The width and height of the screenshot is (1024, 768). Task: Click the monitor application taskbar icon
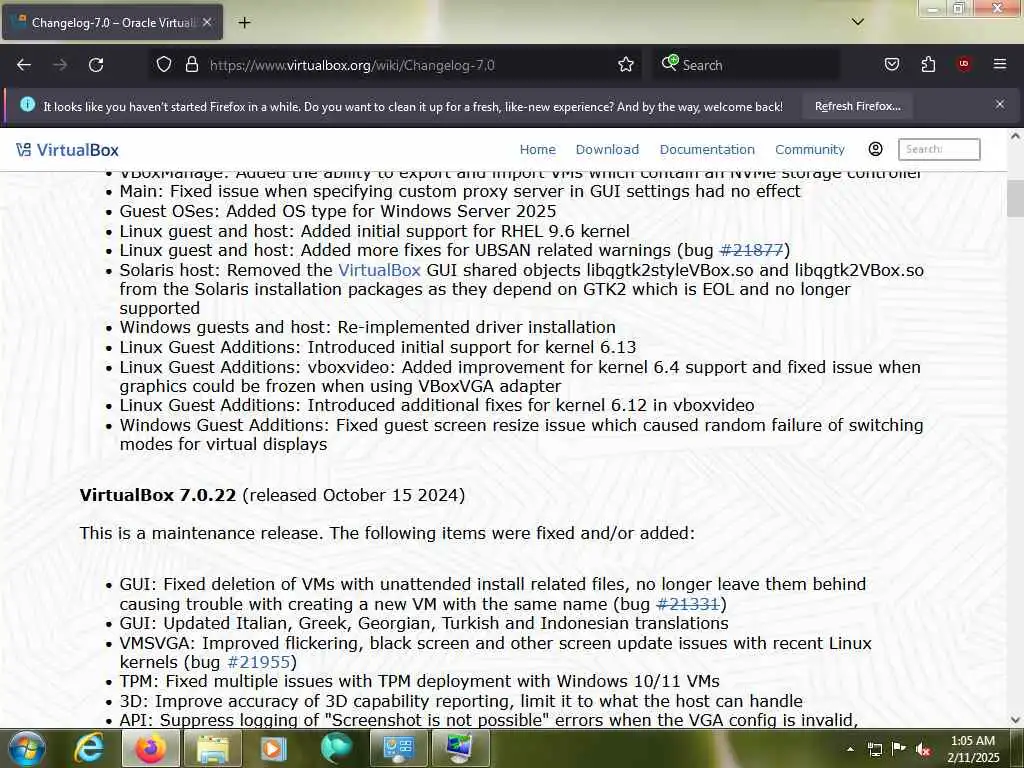[460, 749]
